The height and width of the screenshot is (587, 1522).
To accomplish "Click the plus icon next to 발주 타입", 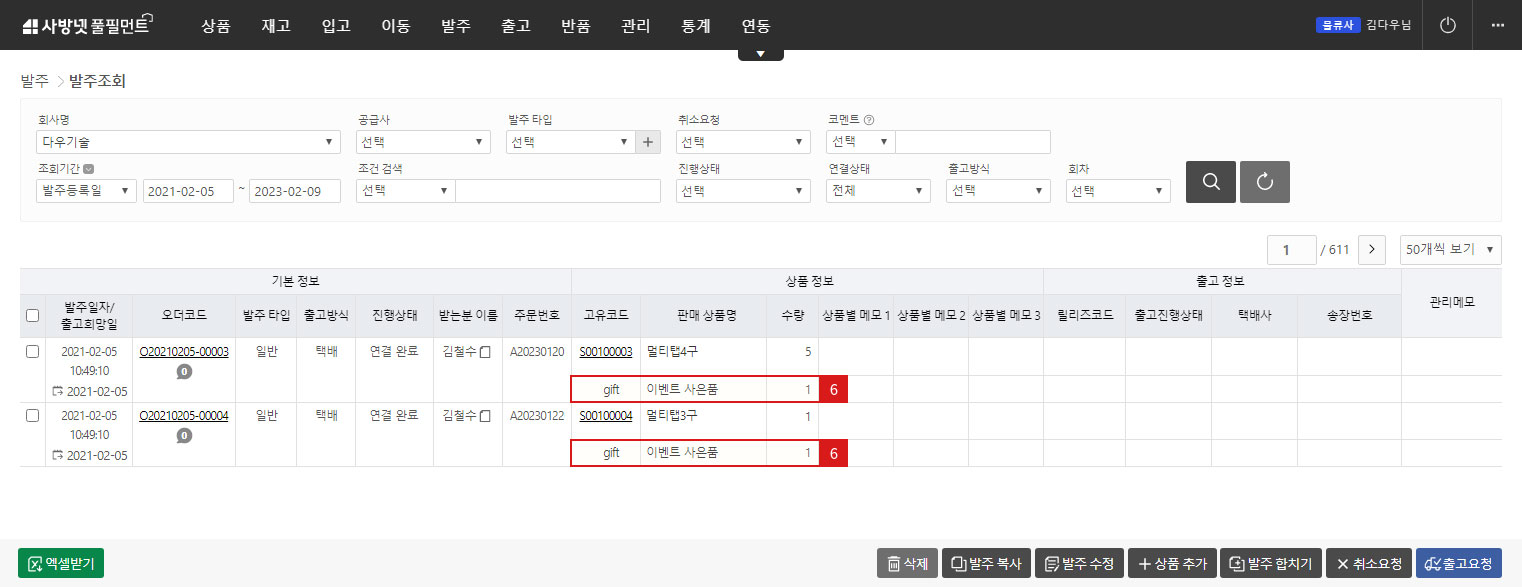I will pos(647,141).
